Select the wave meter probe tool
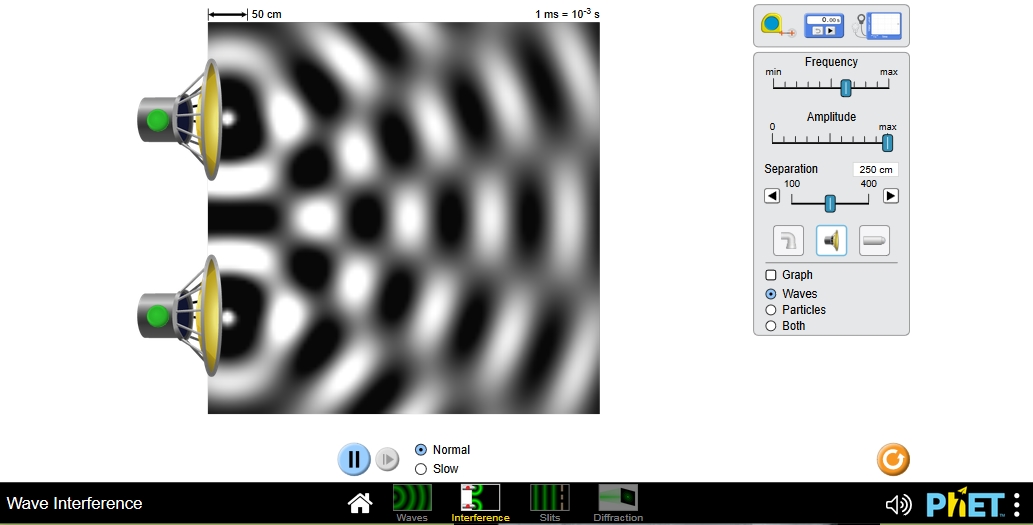Screen dimensions: 1033x525 point(879,26)
